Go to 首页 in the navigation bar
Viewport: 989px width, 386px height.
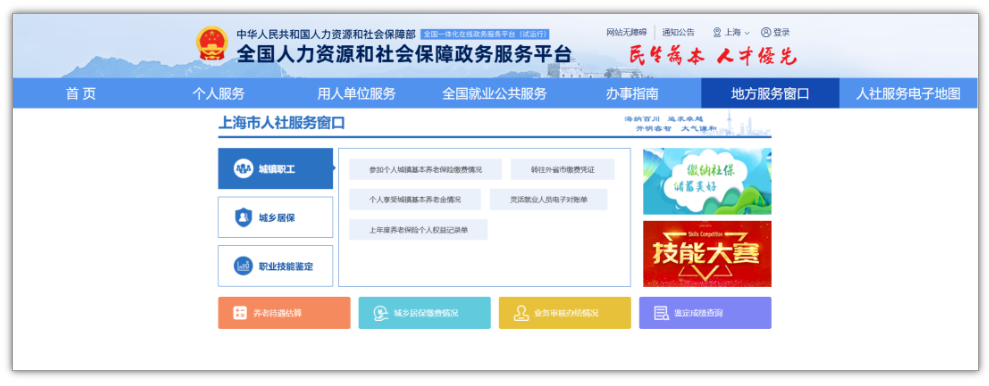coord(81,94)
